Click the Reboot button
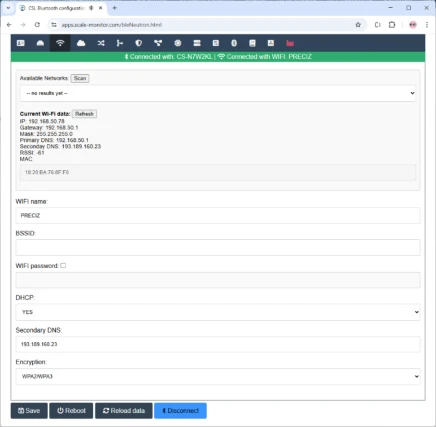436x427 pixels. [71, 411]
